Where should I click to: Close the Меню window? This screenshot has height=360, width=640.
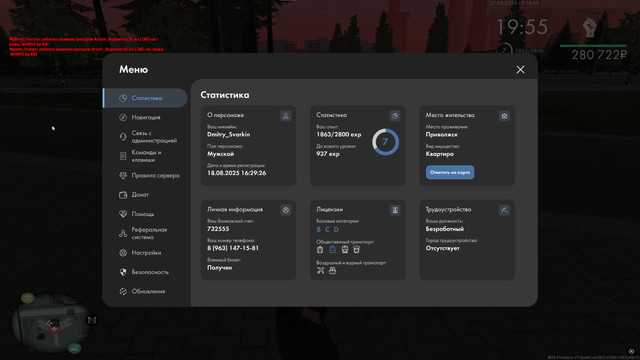pyautogui.click(x=520, y=70)
